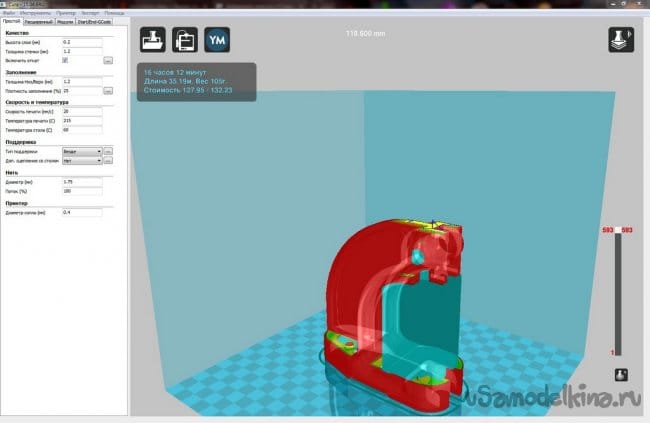Toggle the retraction checkbox under Quality
Screen dimensions: 650x423
(66, 60)
